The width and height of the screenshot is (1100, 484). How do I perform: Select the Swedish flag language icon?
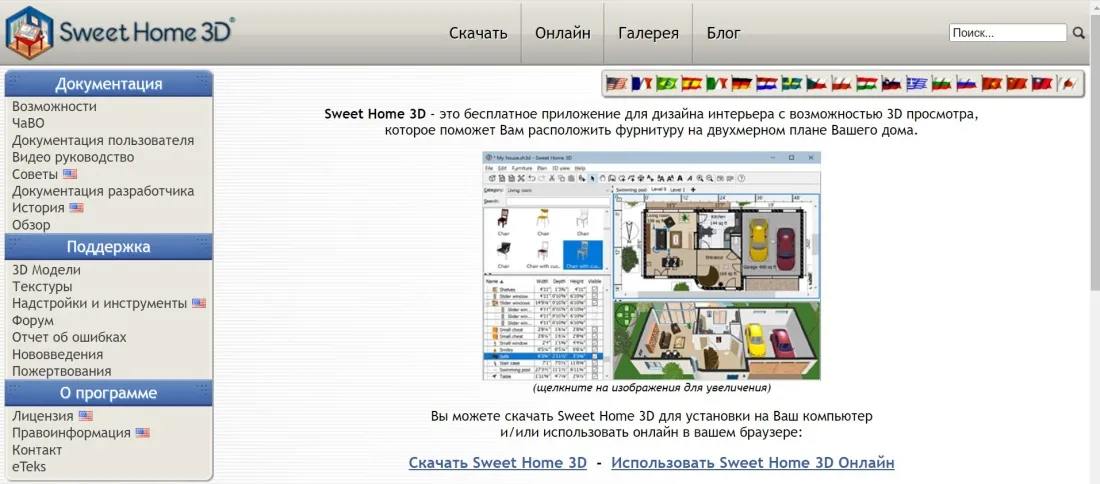tap(792, 83)
